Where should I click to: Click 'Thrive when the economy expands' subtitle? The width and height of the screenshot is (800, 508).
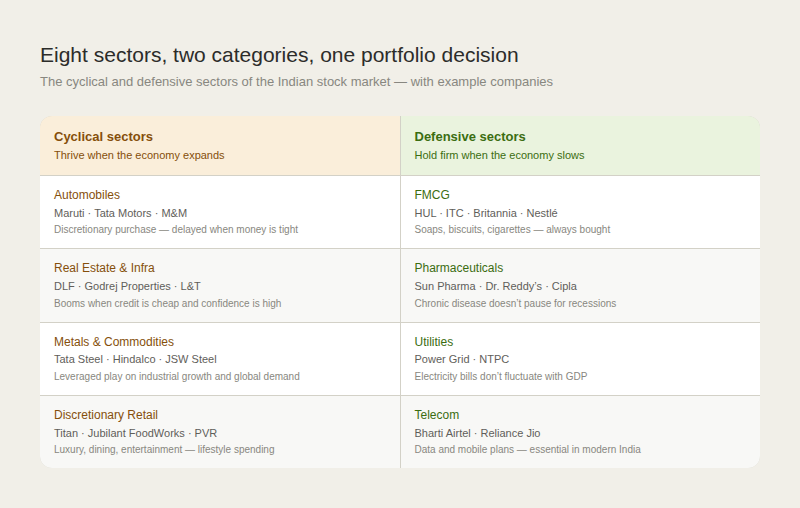click(139, 155)
